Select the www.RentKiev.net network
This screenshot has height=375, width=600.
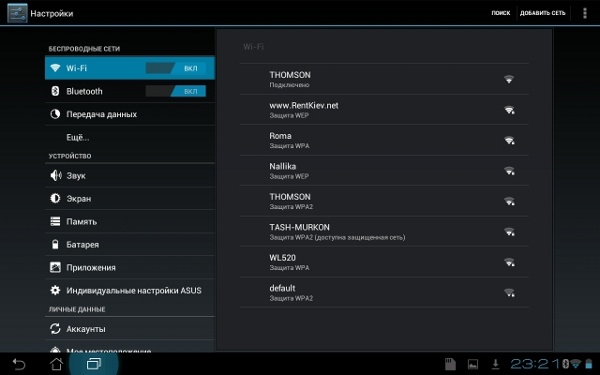[384, 110]
